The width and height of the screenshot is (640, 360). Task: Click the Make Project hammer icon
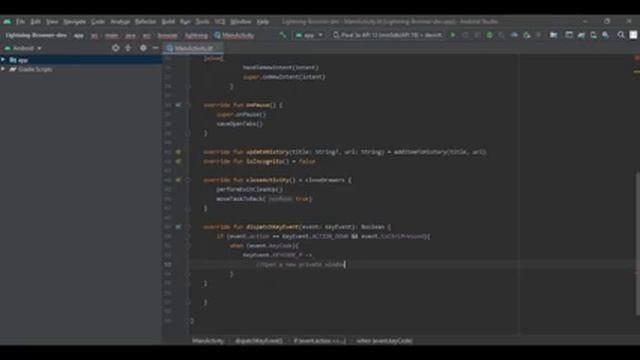point(283,36)
